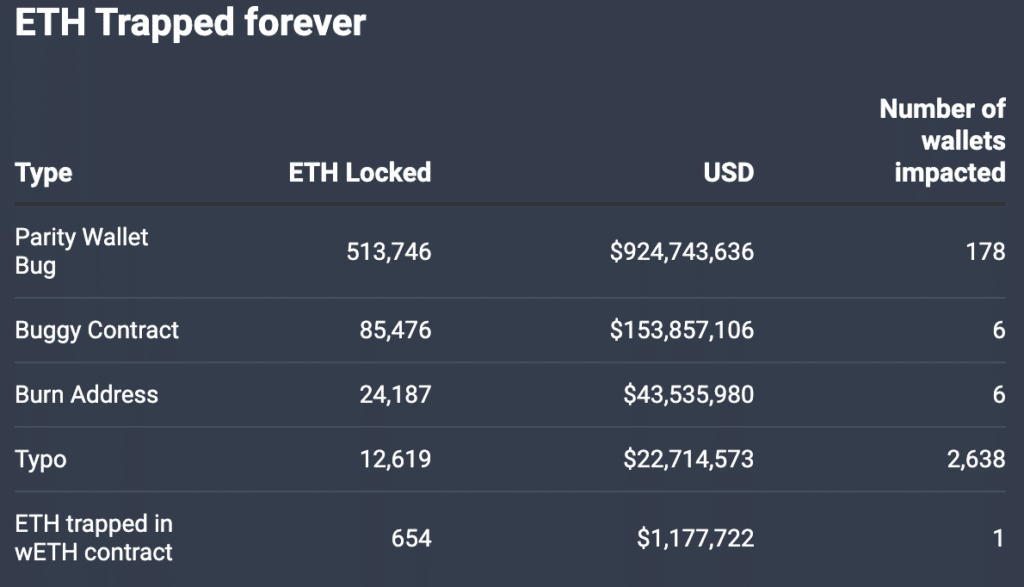
Task: Click the $22,714,573 USD cell
Action: (x=689, y=459)
